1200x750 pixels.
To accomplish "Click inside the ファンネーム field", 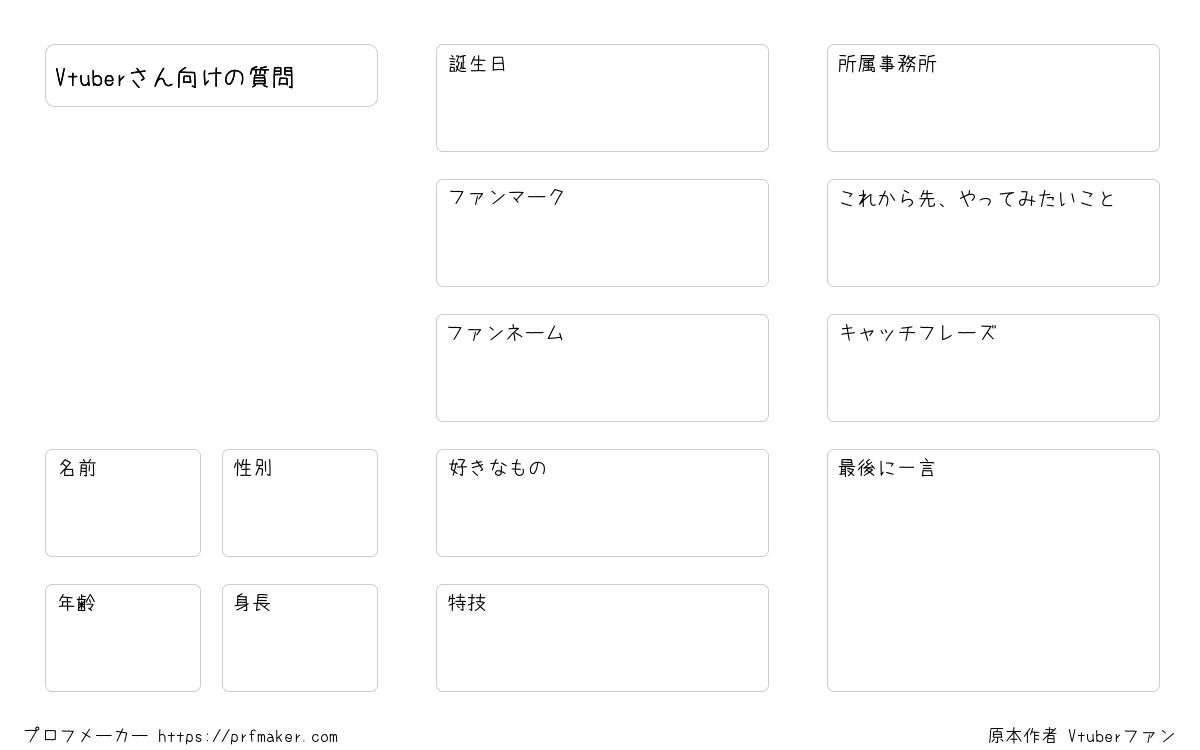I will (602, 368).
